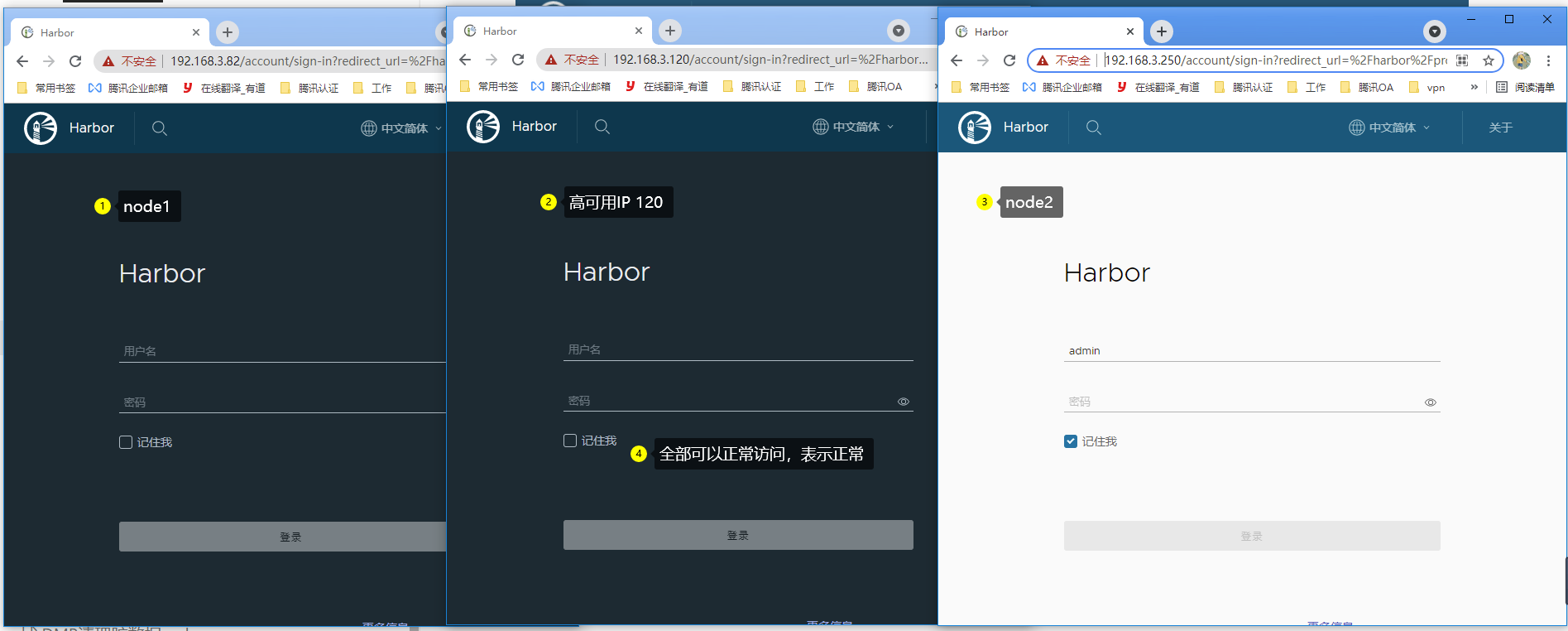Select the Harbor tab in the 192.168.3.250 window
Image resolution: width=1568 pixels, height=631 pixels.
click(x=1044, y=31)
